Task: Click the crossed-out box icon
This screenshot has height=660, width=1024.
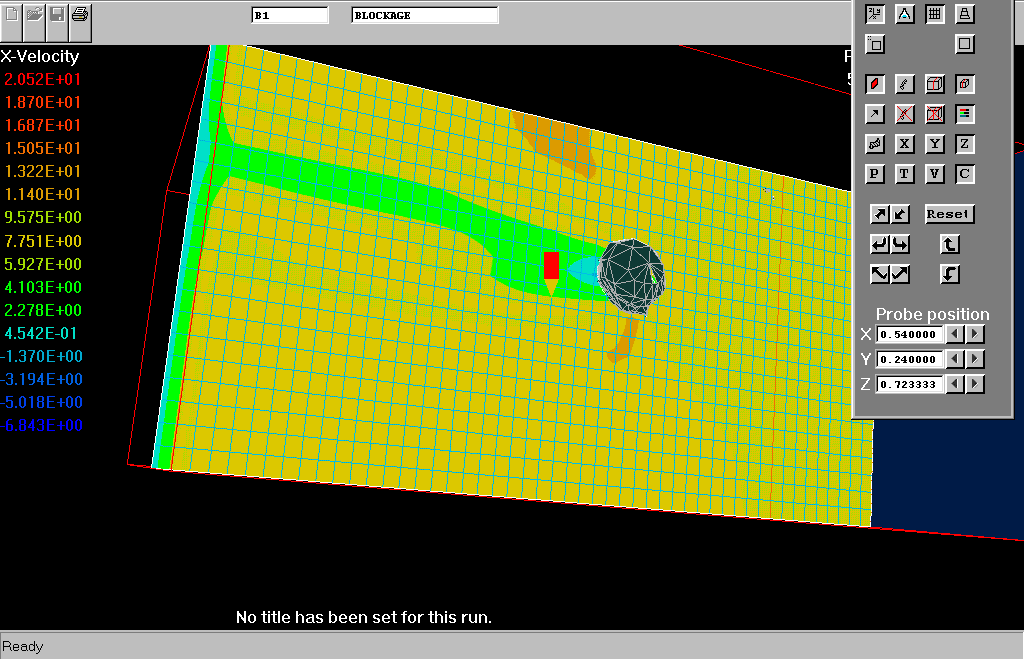Action: (934, 114)
